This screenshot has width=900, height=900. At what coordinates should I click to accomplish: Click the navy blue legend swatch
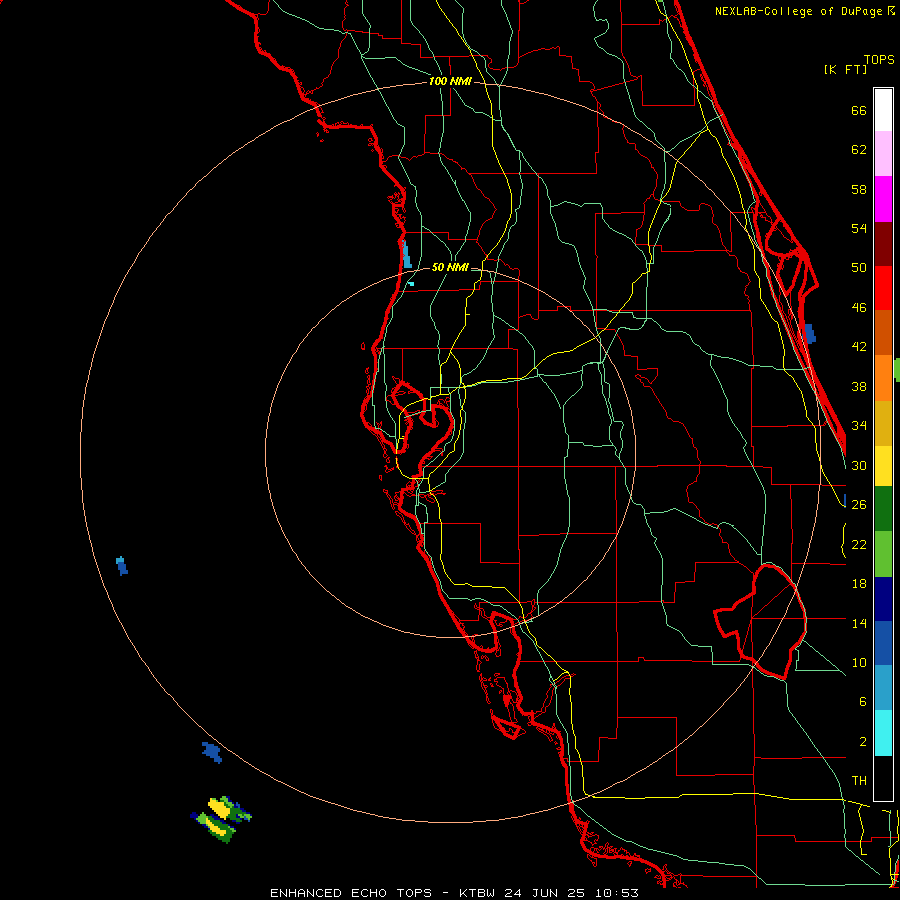point(883,599)
